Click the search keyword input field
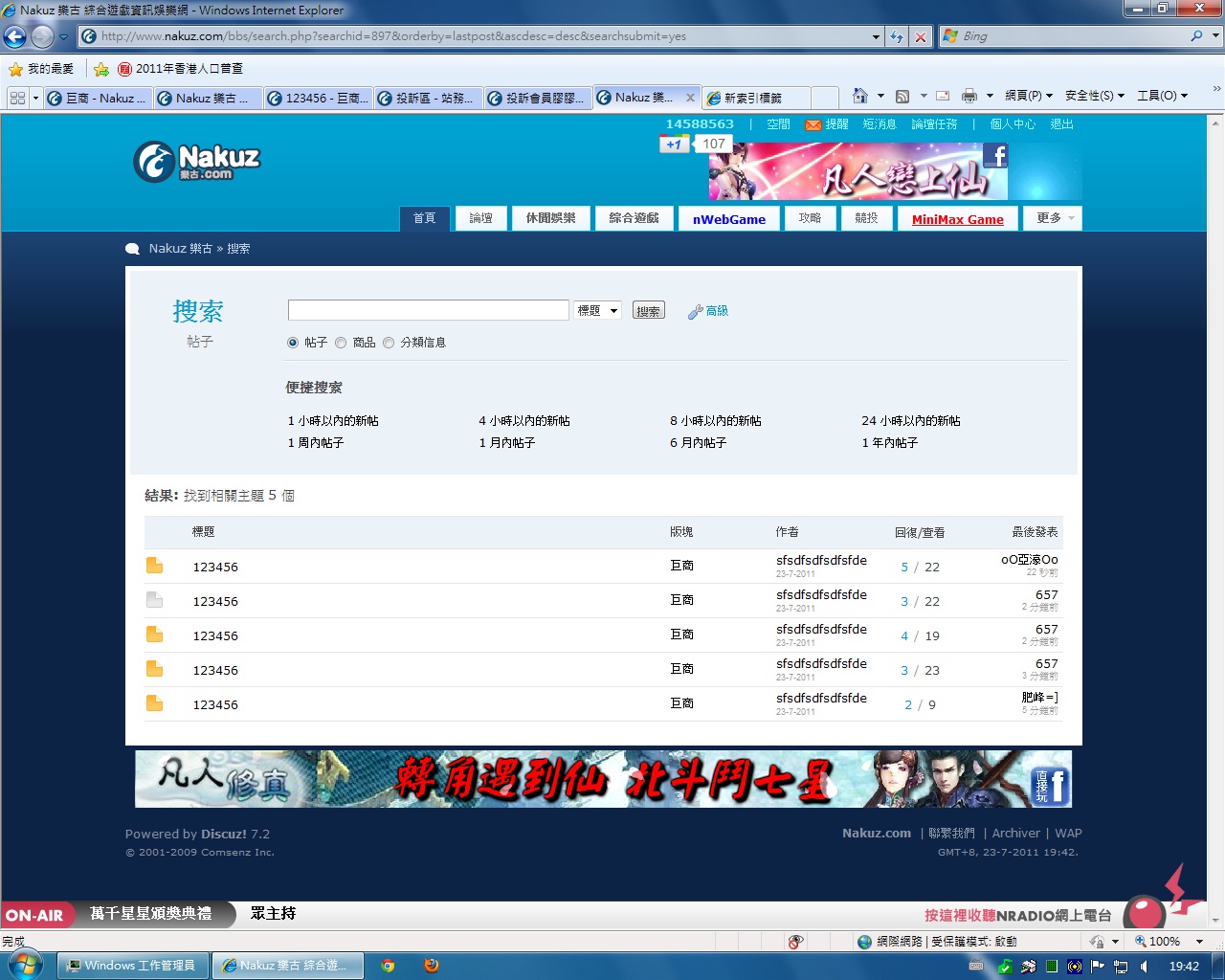 (428, 310)
